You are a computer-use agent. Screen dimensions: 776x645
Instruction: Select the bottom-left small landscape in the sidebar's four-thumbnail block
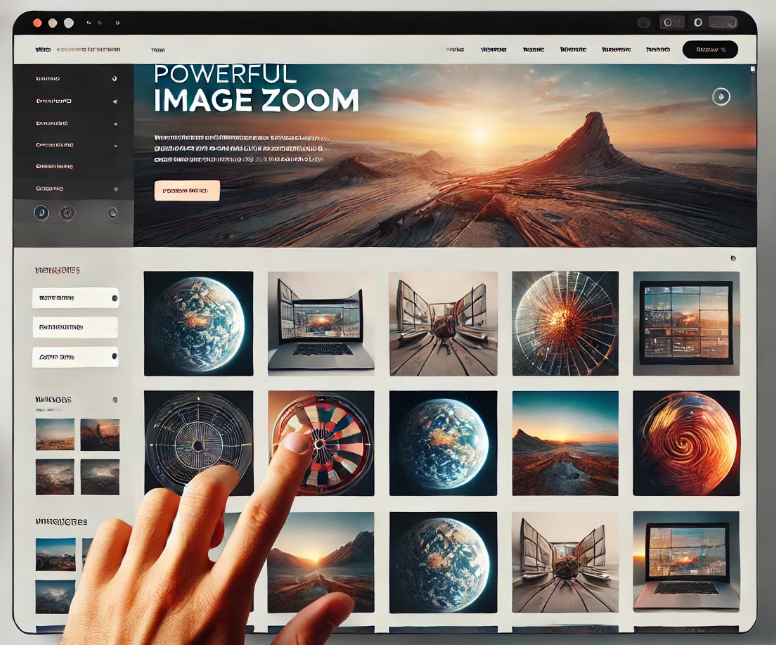pos(55,477)
